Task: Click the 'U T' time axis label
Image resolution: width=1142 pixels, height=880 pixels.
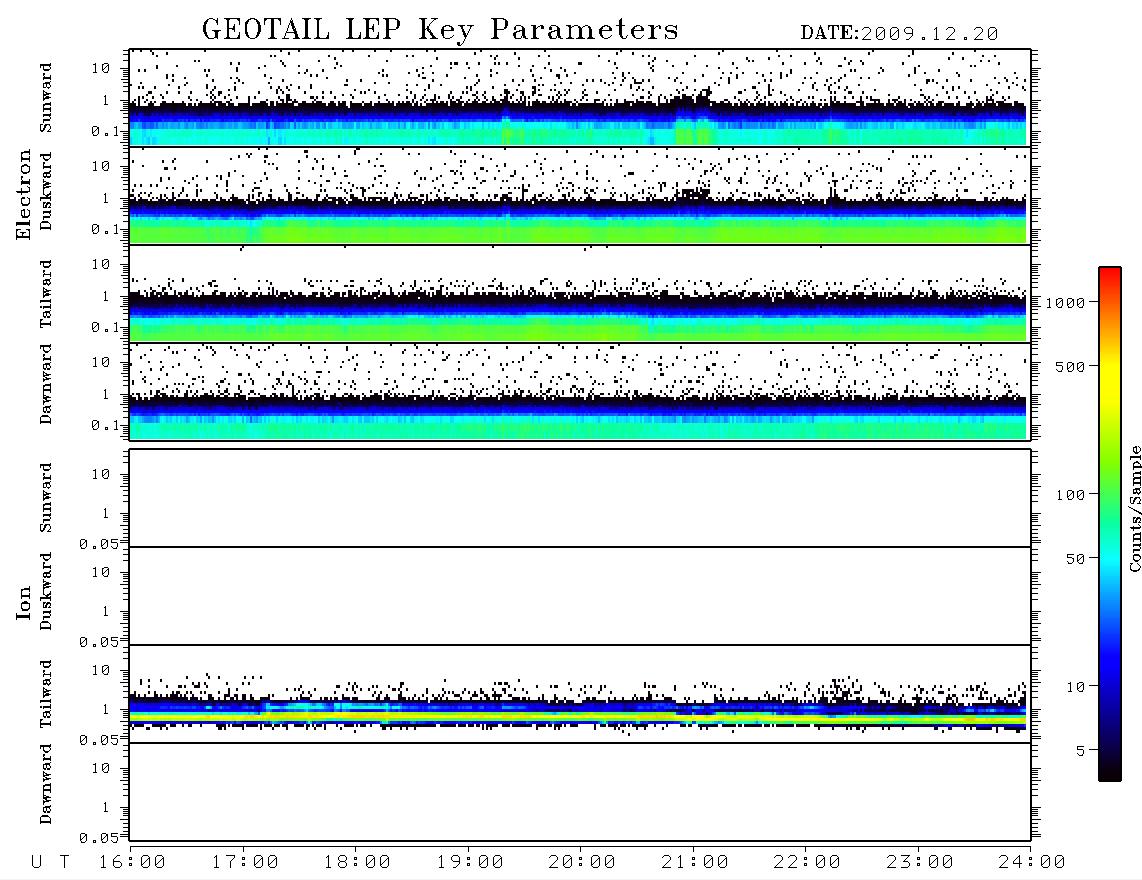Action: click(50, 863)
